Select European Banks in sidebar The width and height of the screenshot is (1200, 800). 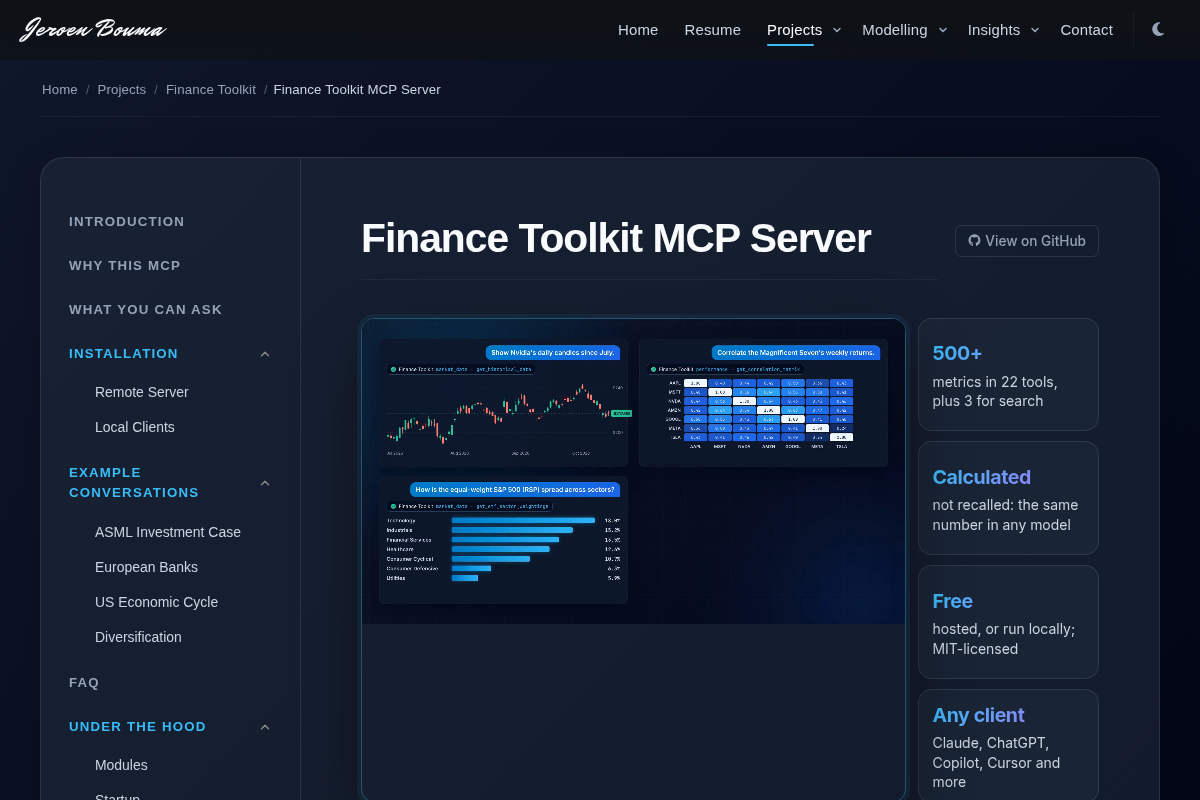pos(146,567)
